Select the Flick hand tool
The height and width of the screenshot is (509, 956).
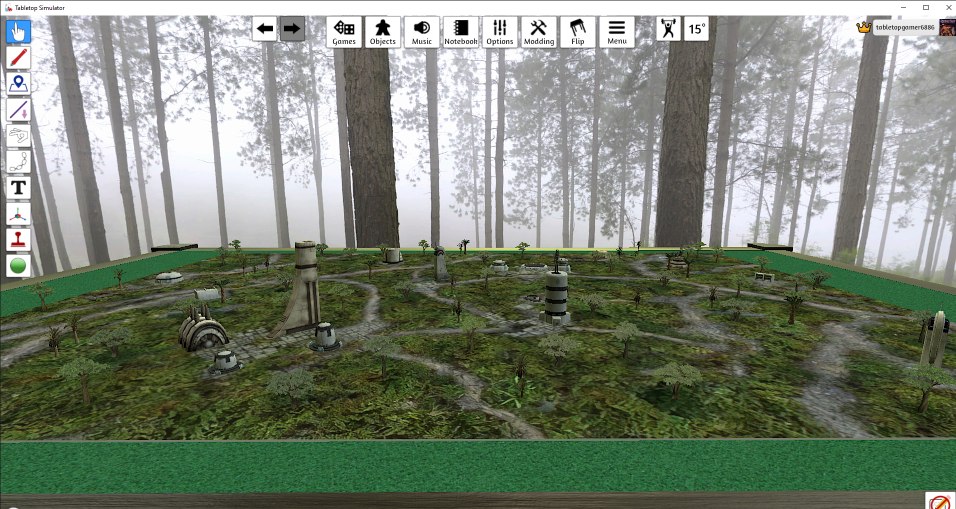(18, 136)
